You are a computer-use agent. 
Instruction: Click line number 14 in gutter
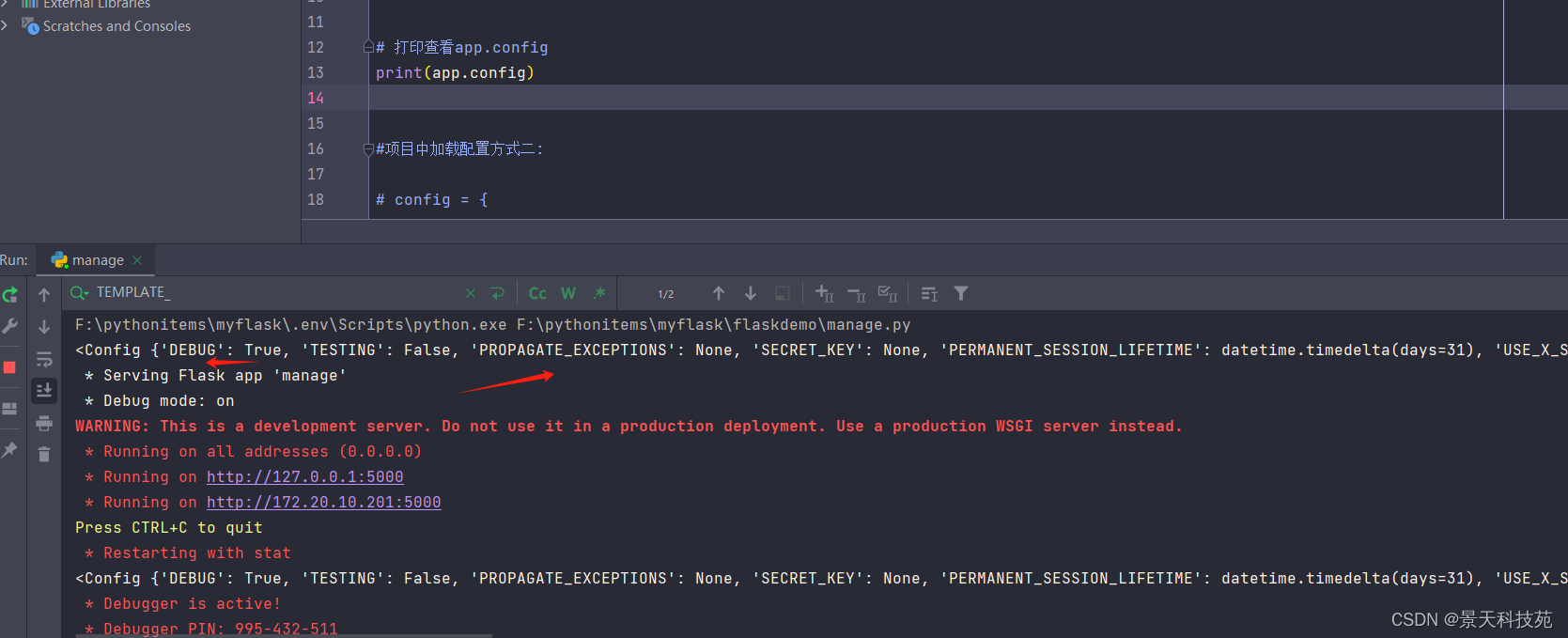pos(316,98)
